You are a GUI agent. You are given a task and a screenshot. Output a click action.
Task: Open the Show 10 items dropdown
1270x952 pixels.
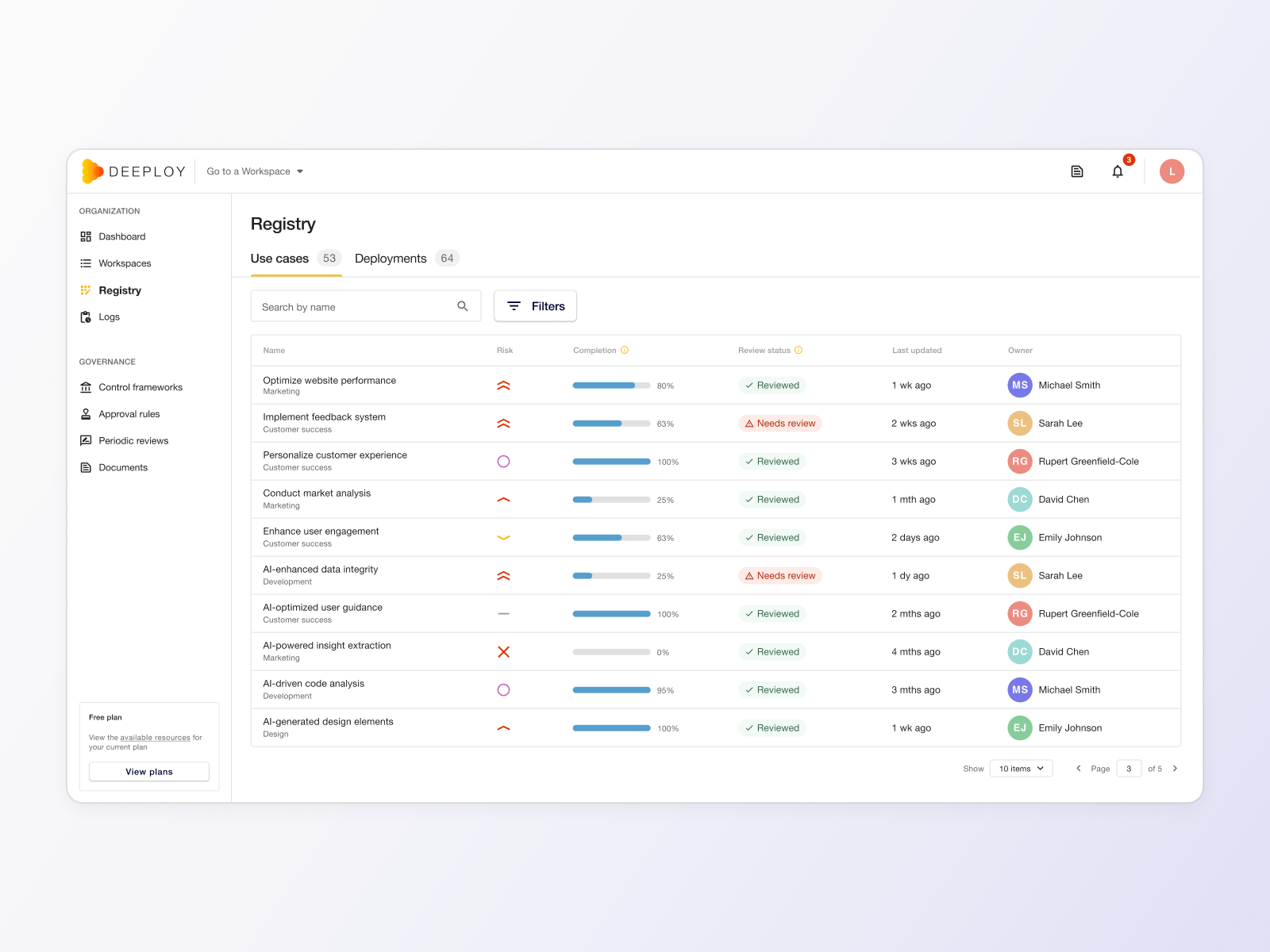pyautogui.click(x=1021, y=768)
